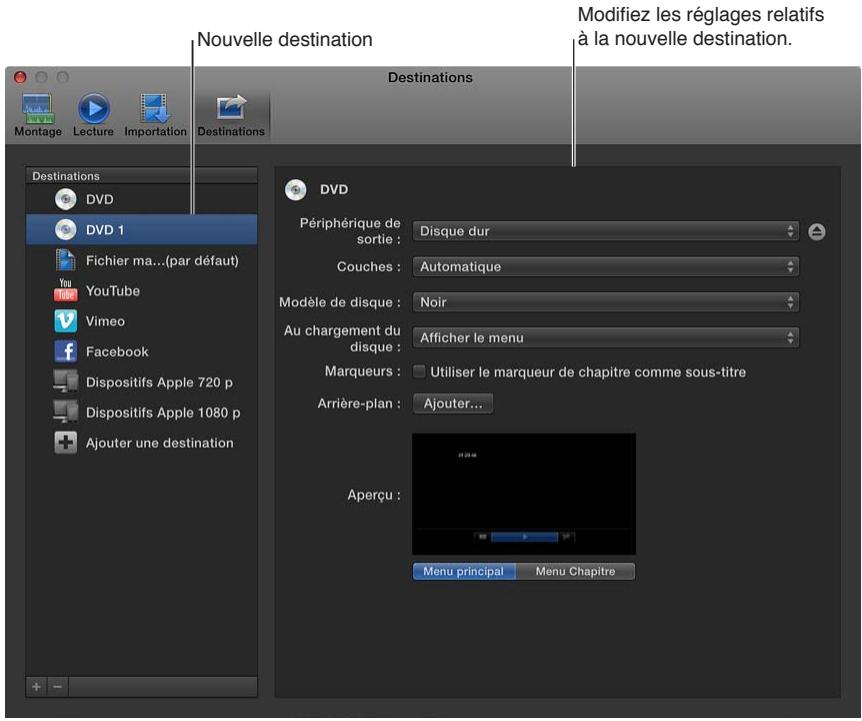Enable chapter marker as subtitle checkbox
Image resolution: width=862 pixels, height=721 pixels.
click(419, 372)
